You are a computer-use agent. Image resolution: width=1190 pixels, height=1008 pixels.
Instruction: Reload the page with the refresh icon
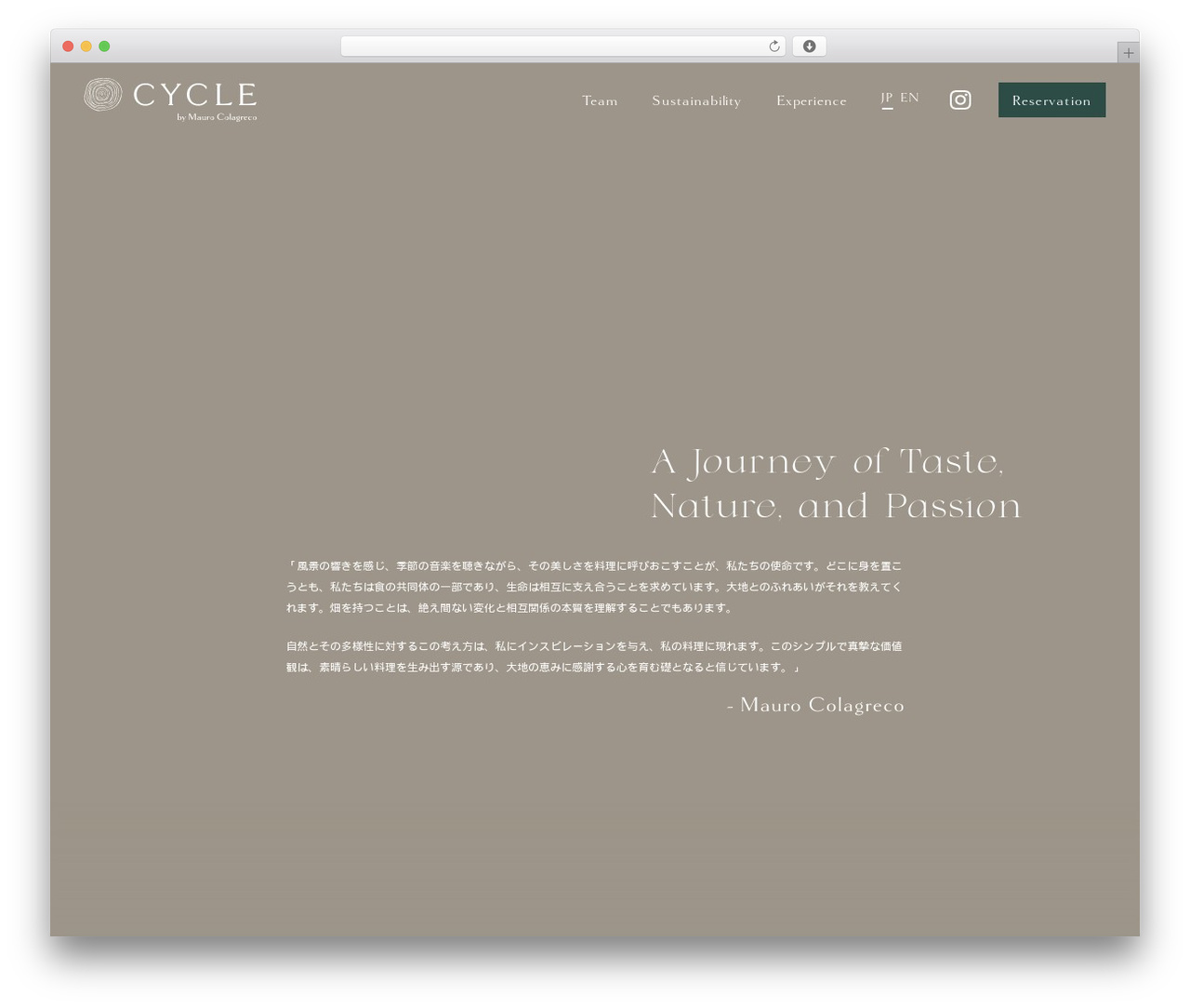(x=773, y=46)
